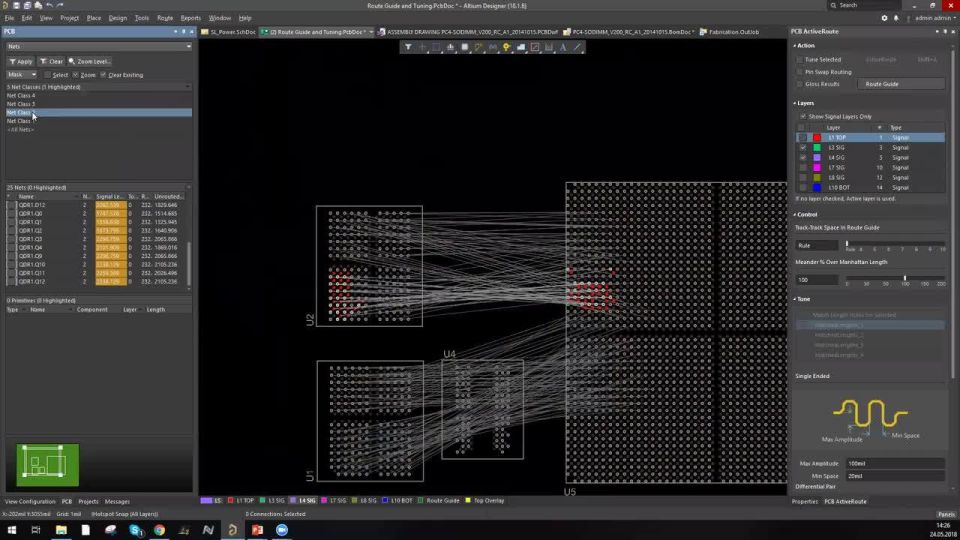Enable Gloss Results checkbox
The height and width of the screenshot is (540, 960).
[800, 84]
